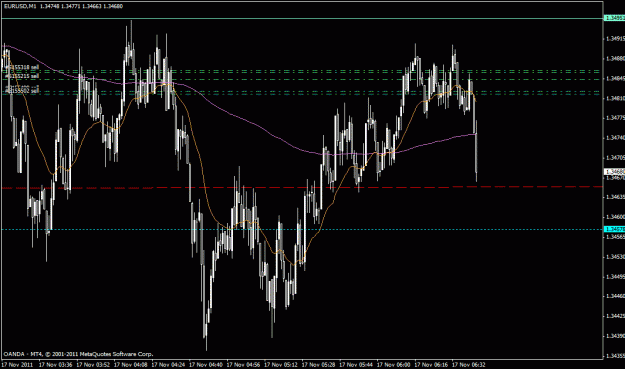Click the 17 Nov 03:36 time label
The image size is (625, 369).
coord(55,365)
